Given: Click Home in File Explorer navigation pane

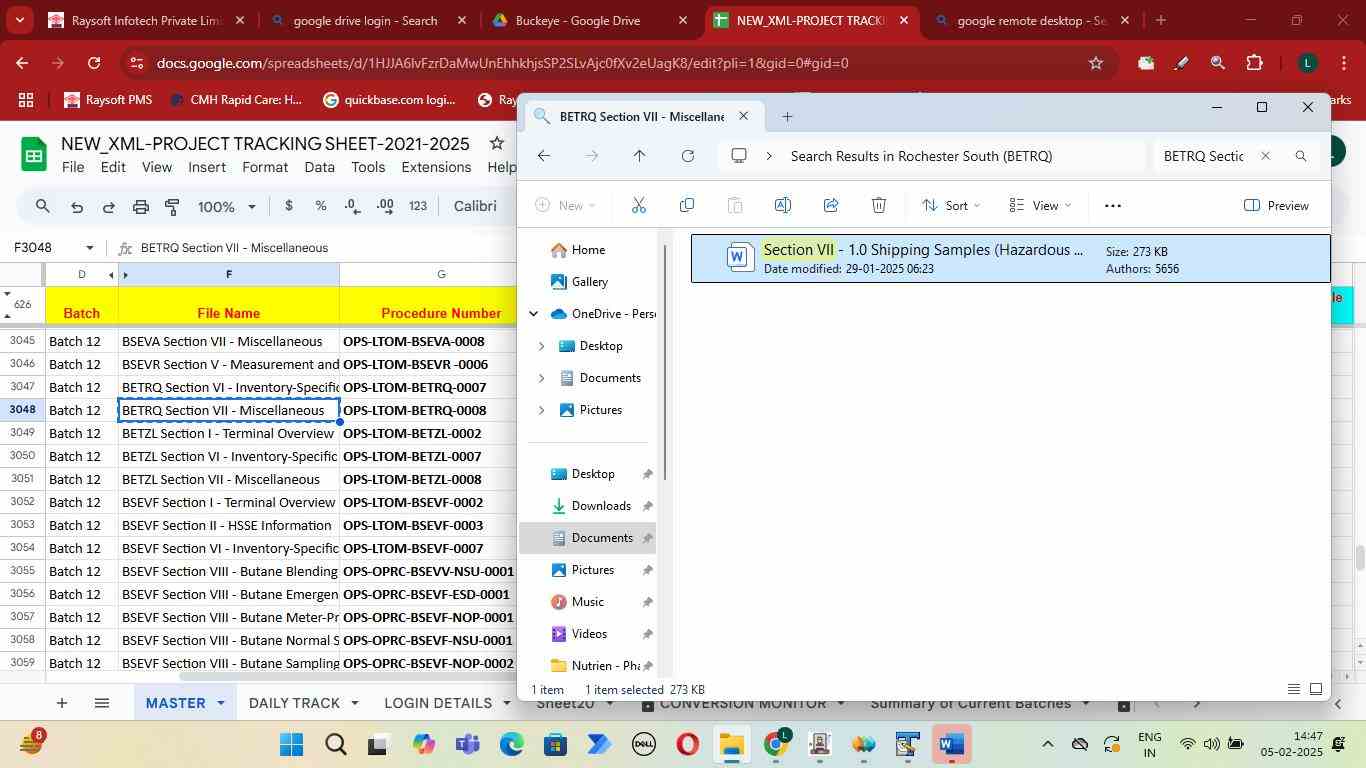Looking at the screenshot, I should point(588,250).
